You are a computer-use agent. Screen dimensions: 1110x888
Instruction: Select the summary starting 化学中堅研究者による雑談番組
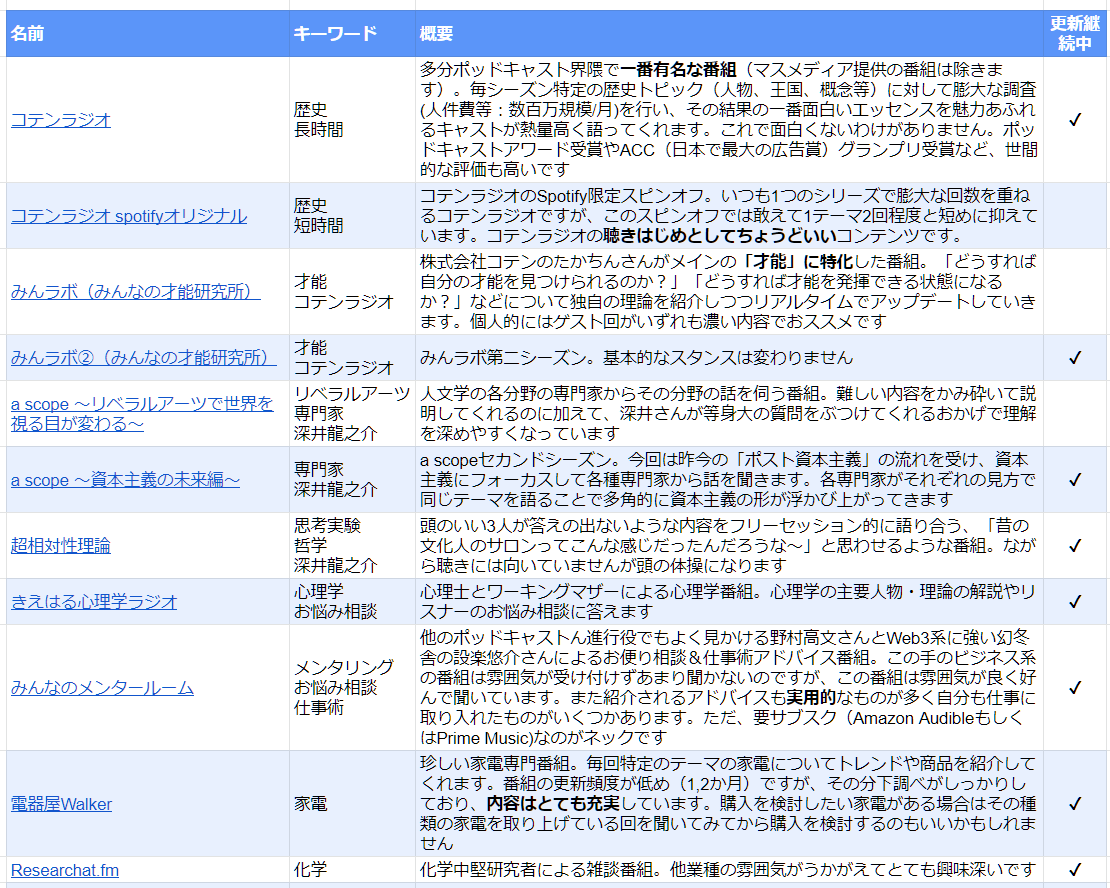point(728,870)
